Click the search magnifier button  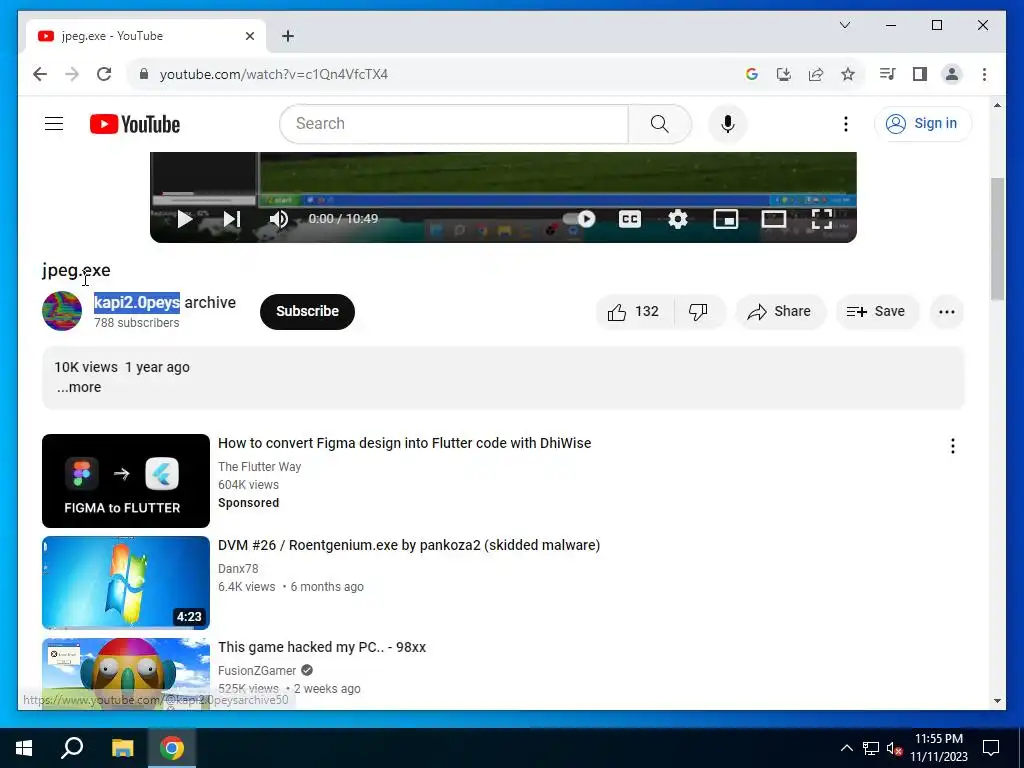(660, 123)
